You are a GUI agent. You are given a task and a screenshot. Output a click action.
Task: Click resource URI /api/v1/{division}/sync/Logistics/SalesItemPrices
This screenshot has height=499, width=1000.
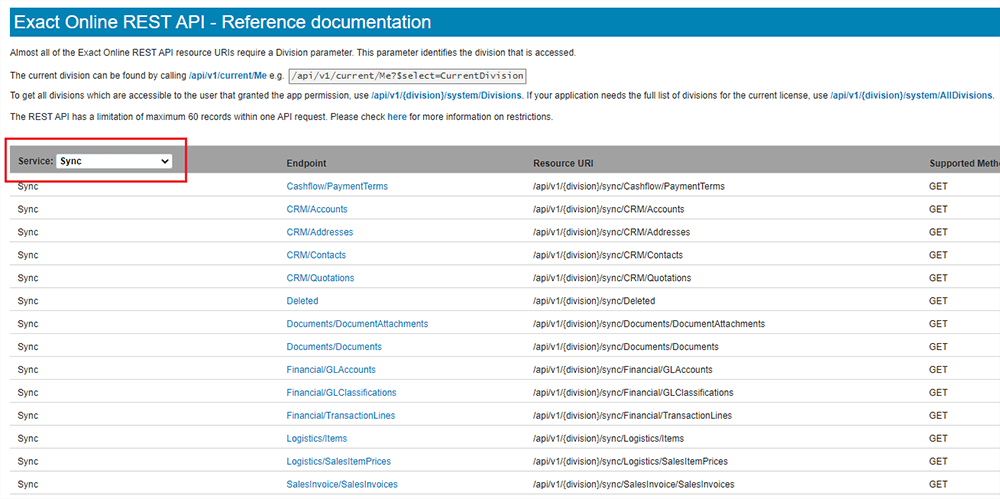(x=631, y=462)
